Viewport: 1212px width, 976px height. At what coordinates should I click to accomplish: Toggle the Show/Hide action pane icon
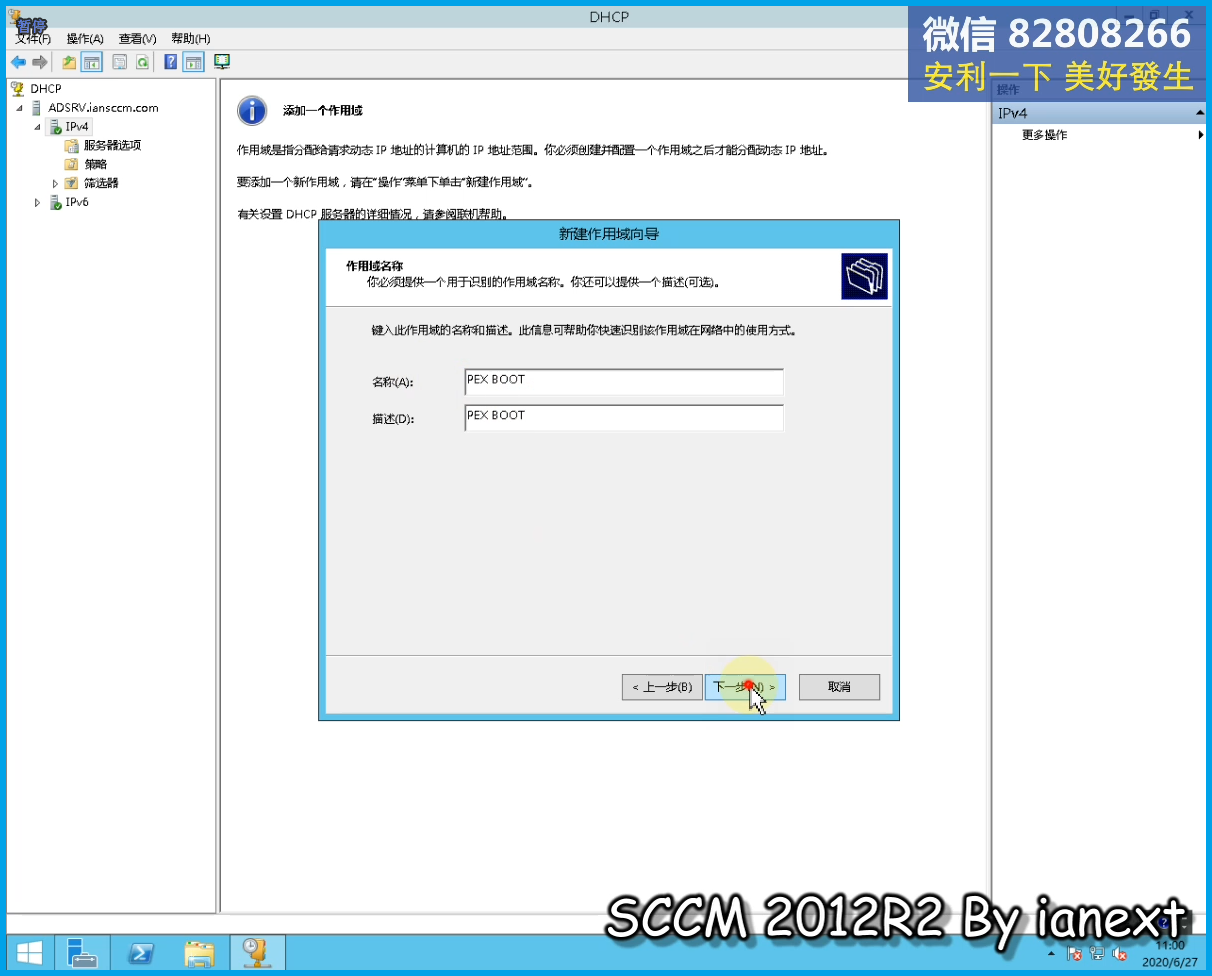click(x=194, y=62)
